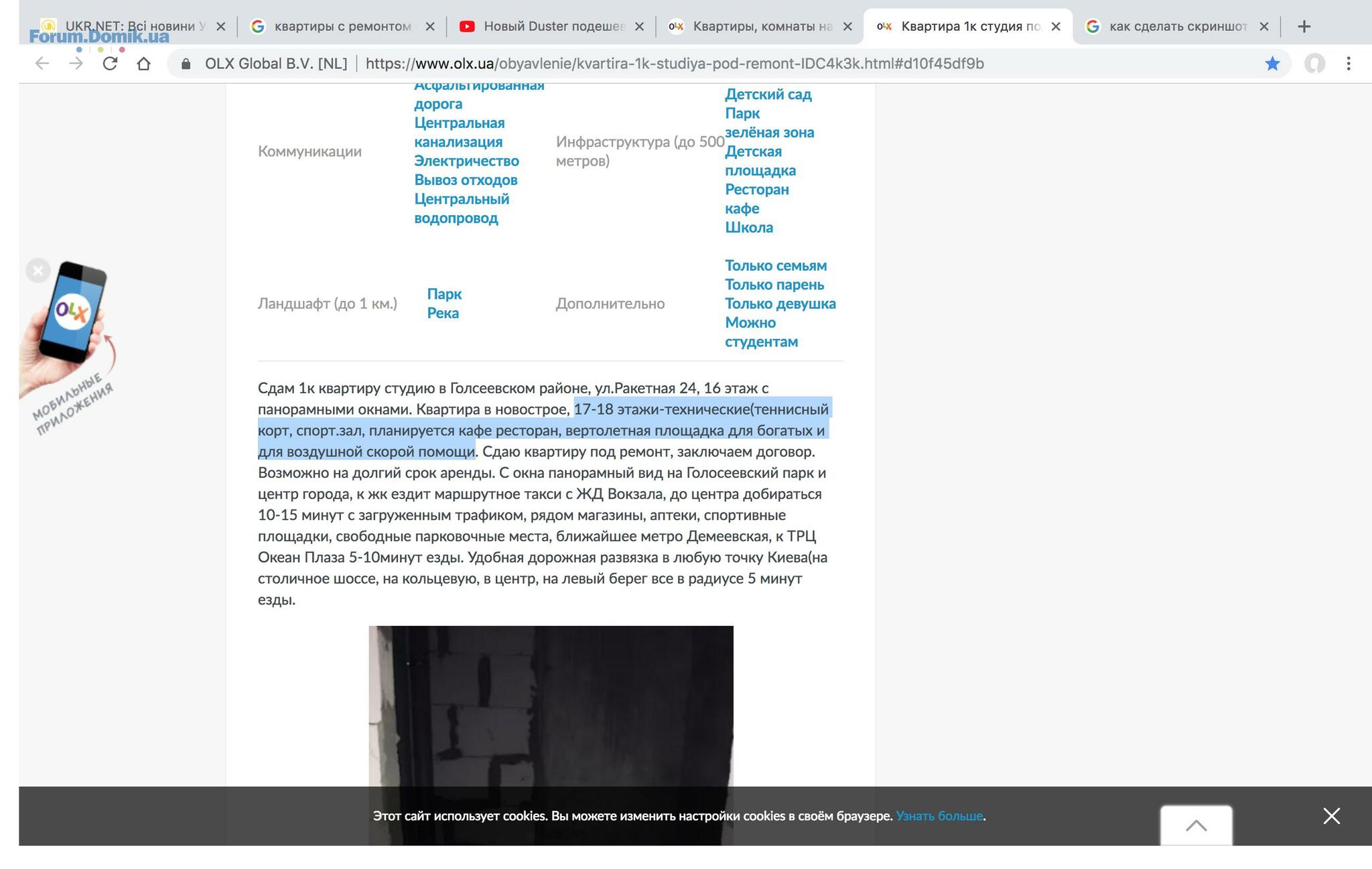The width and height of the screenshot is (1372, 869).
Task: Click the 'кафе' infrastructure link
Action: point(742,208)
